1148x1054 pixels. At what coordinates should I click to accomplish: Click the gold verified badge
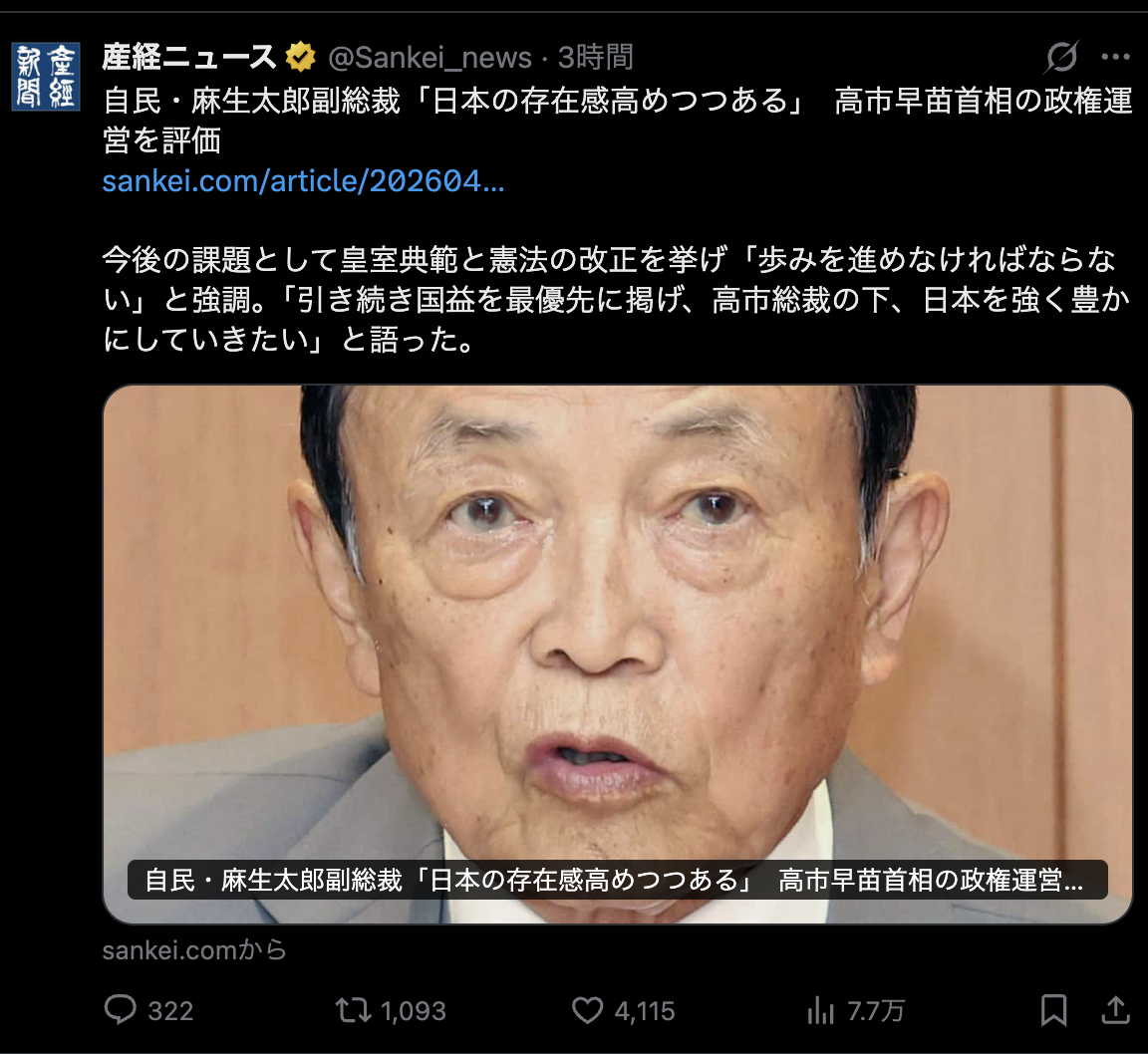[300, 57]
